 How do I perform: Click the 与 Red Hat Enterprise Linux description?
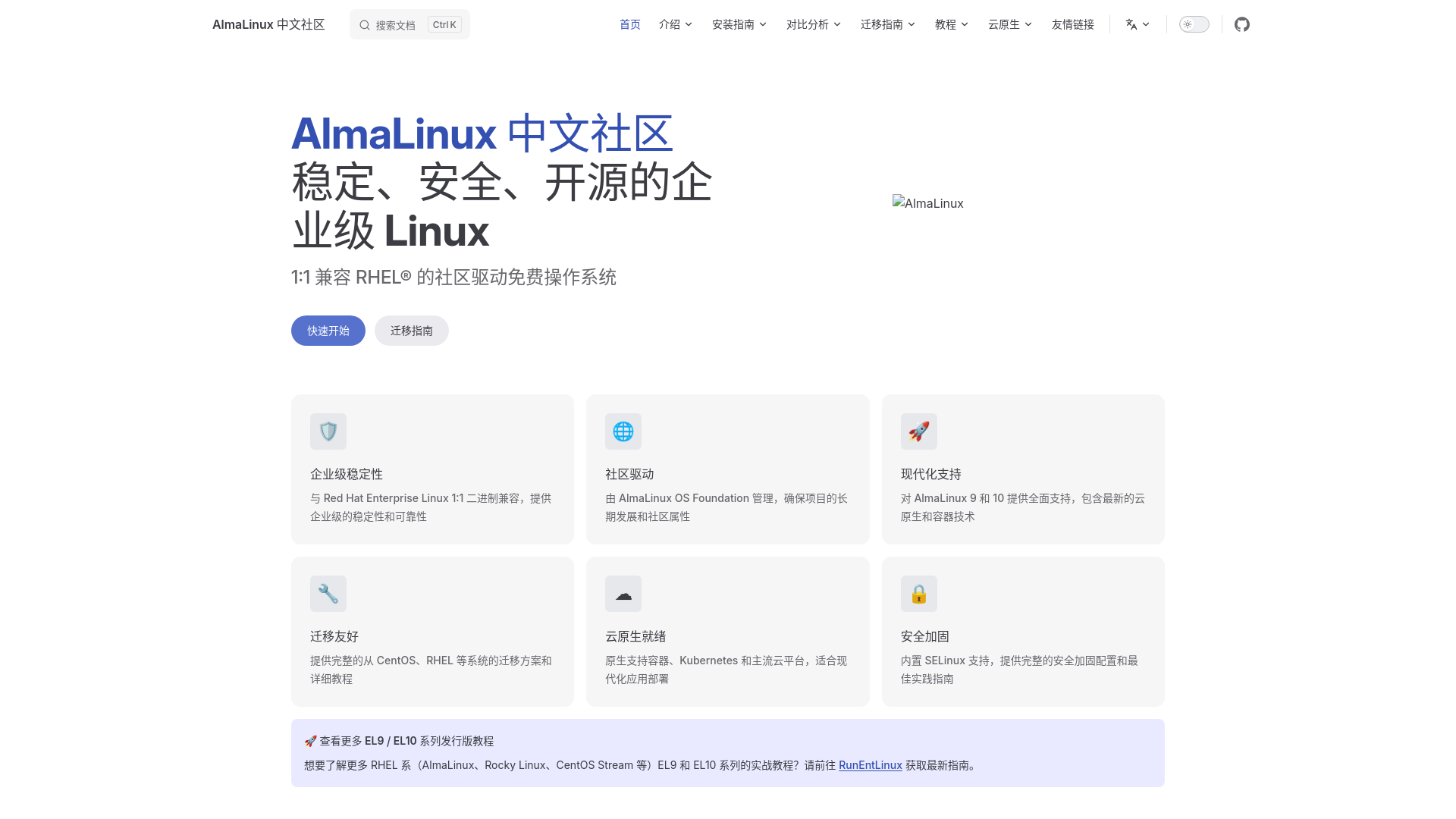[x=431, y=507]
